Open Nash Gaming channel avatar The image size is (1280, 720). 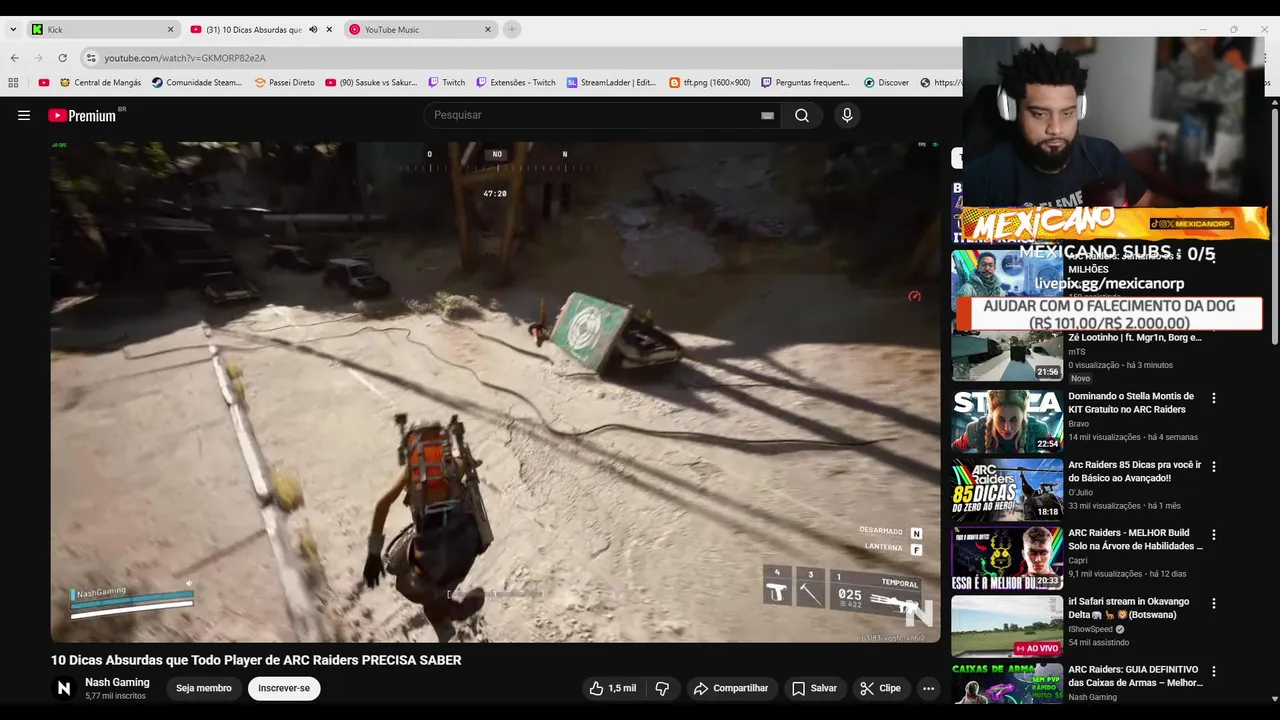(64, 688)
